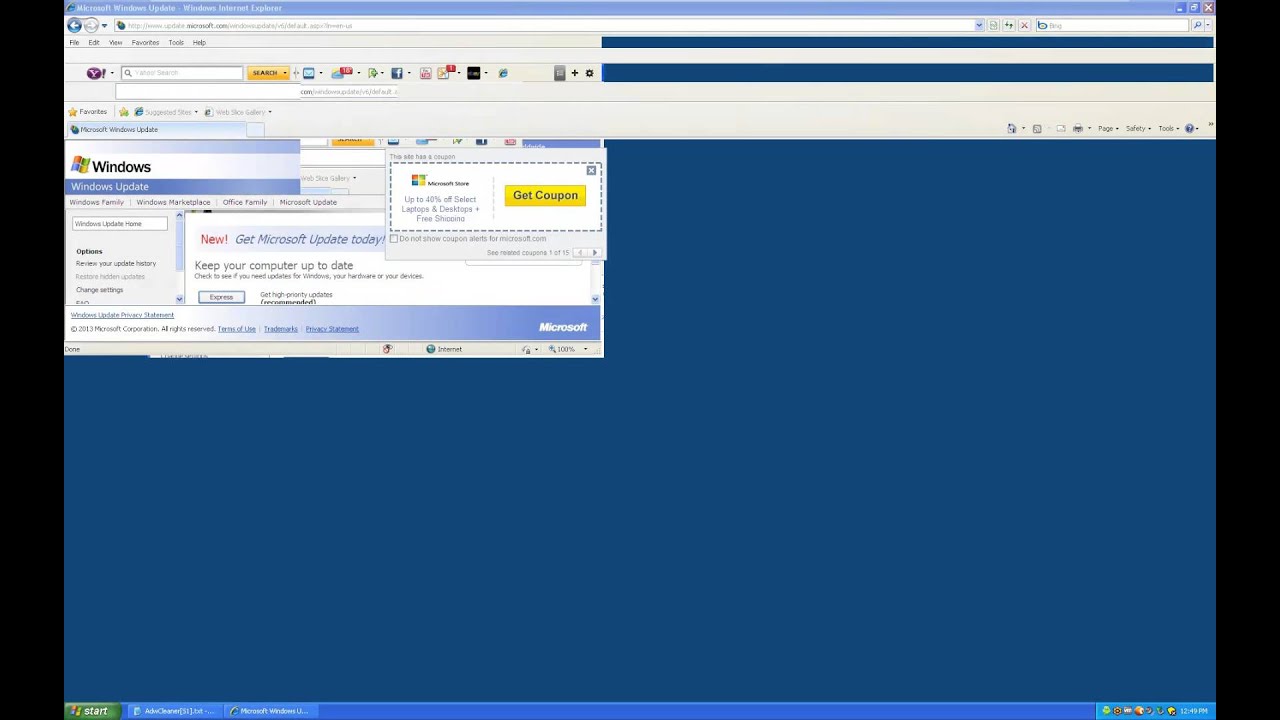Viewport: 1280px width, 720px height.
Task: Click the Facebook icon on Yahoo toolbar
Action: [x=396, y=73]
